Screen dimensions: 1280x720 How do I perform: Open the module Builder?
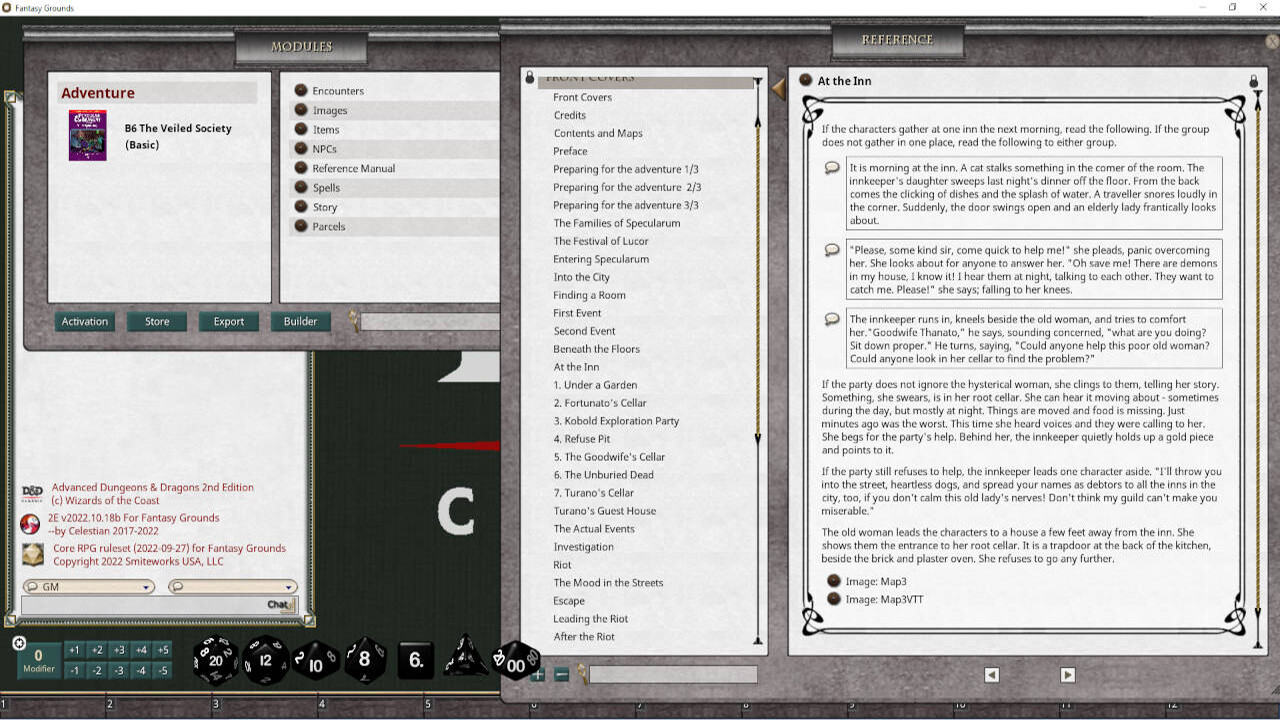(x=300, y=321)
